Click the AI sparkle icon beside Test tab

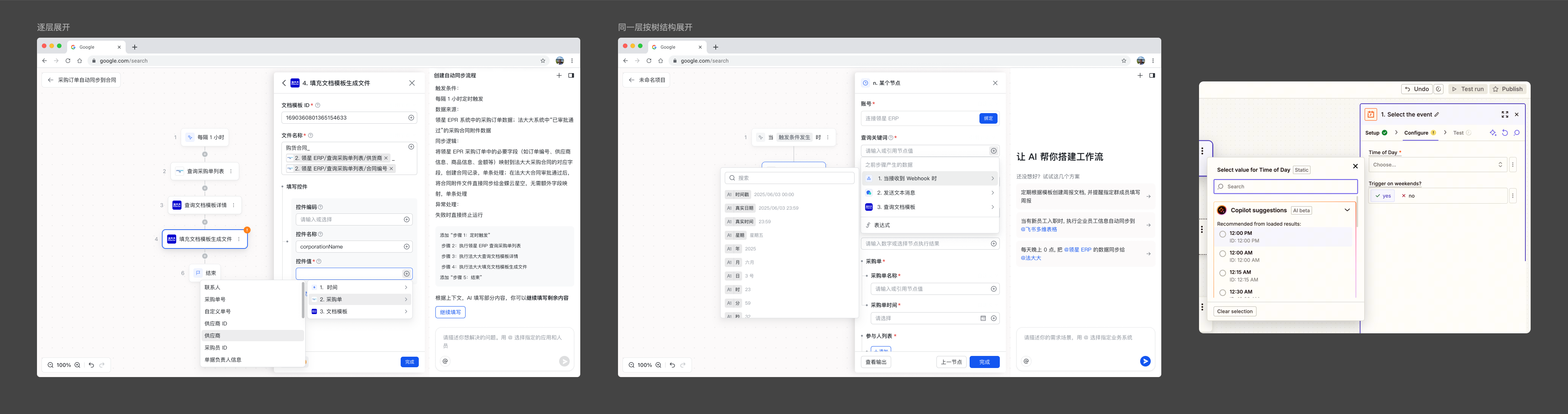pos(1493,133)
